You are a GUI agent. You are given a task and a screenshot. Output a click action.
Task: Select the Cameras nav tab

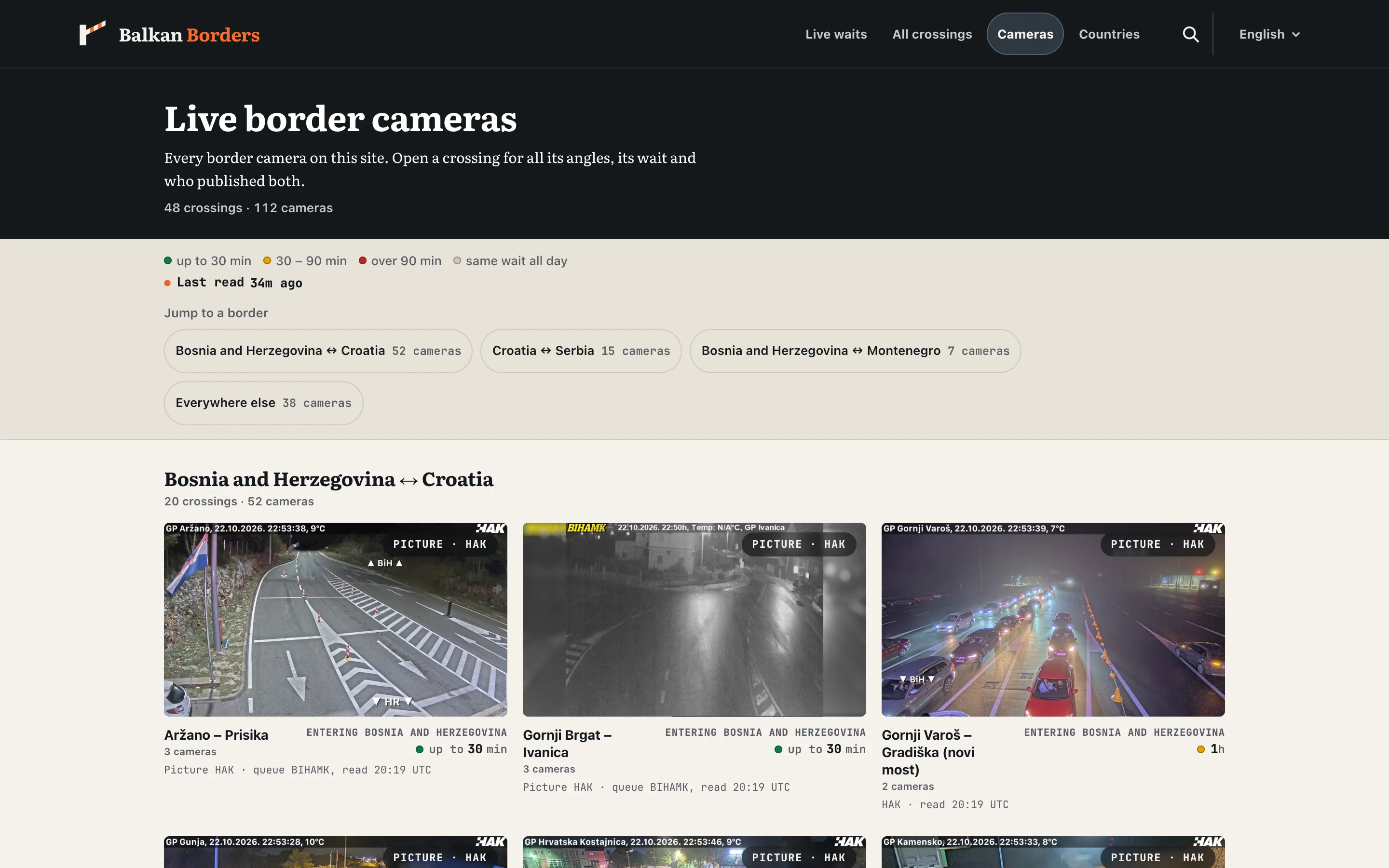[1025, 34]
